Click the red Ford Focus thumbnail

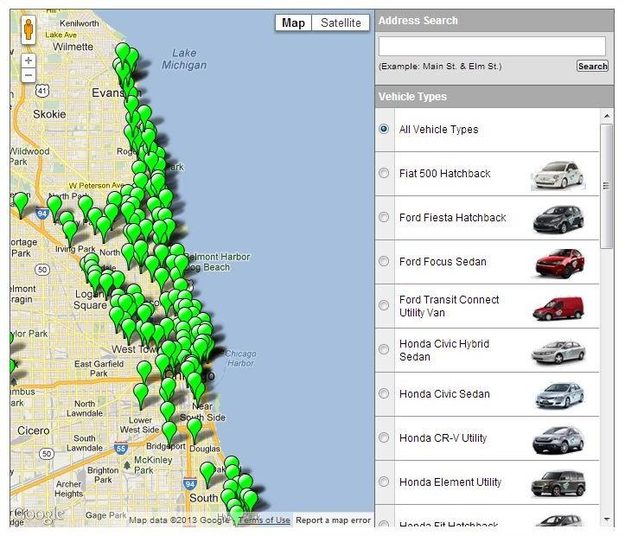tap(560, 263)
